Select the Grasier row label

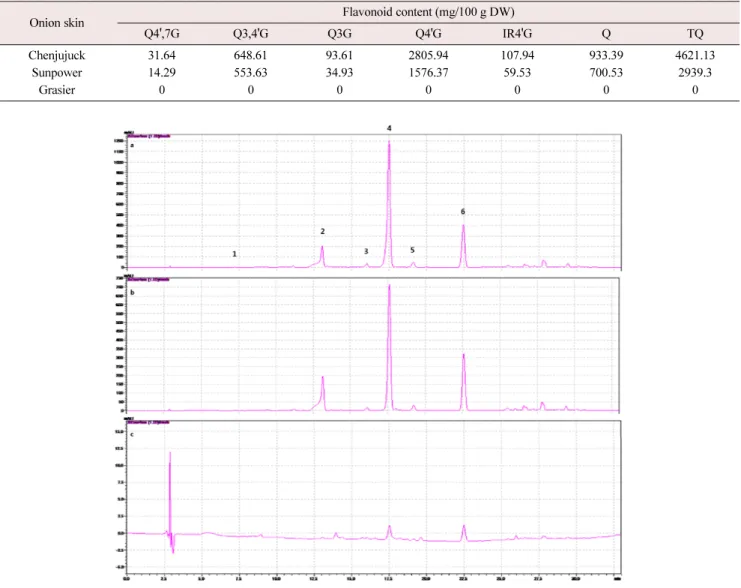57,90
